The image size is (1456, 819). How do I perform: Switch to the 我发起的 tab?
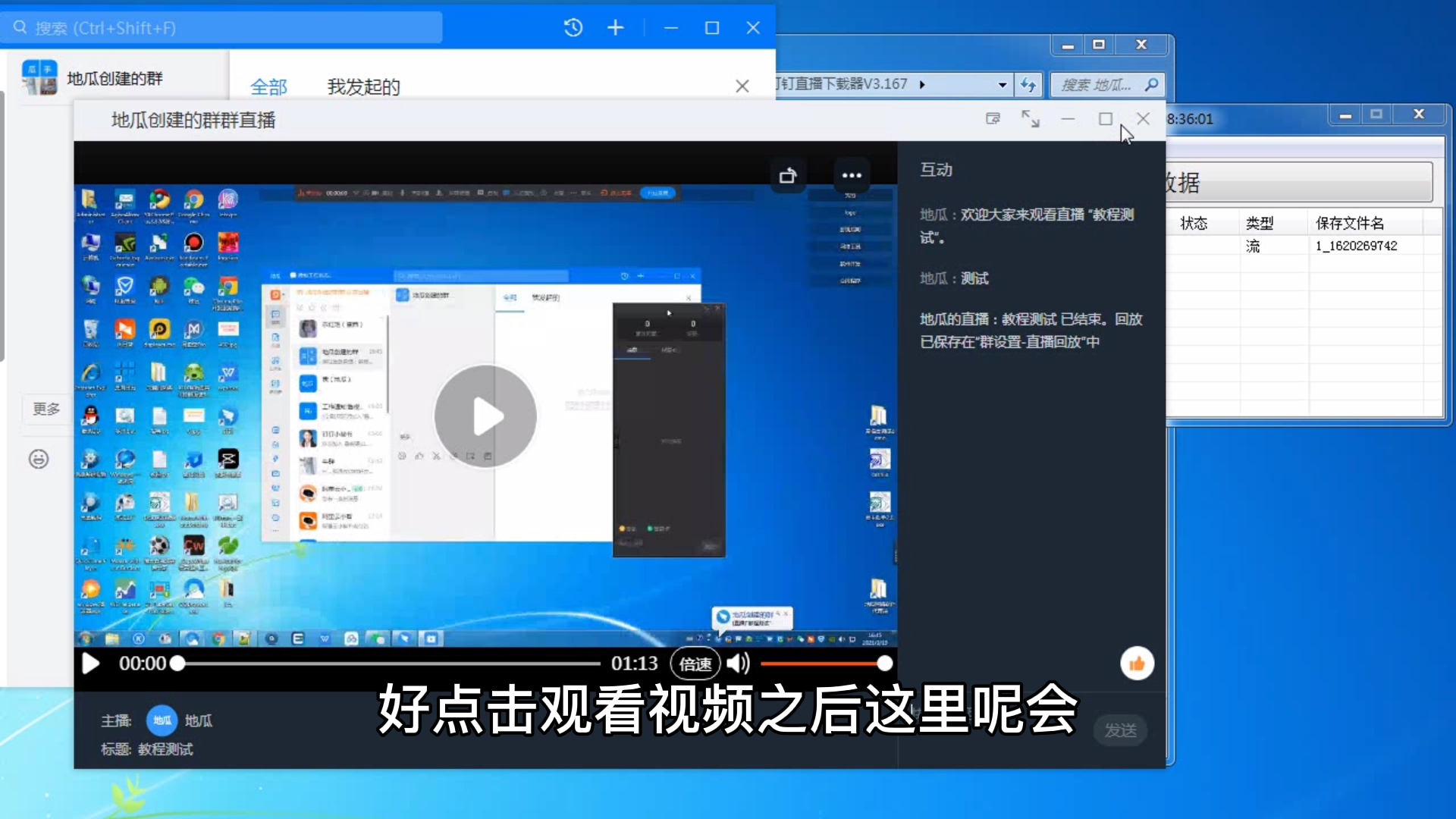(x=363, y=87)
